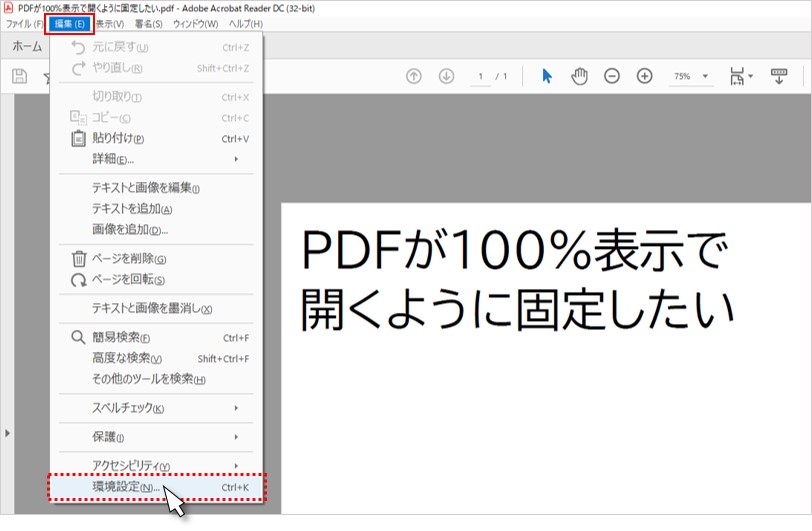Open the 75% zoom level dropdown

(690, 77)
